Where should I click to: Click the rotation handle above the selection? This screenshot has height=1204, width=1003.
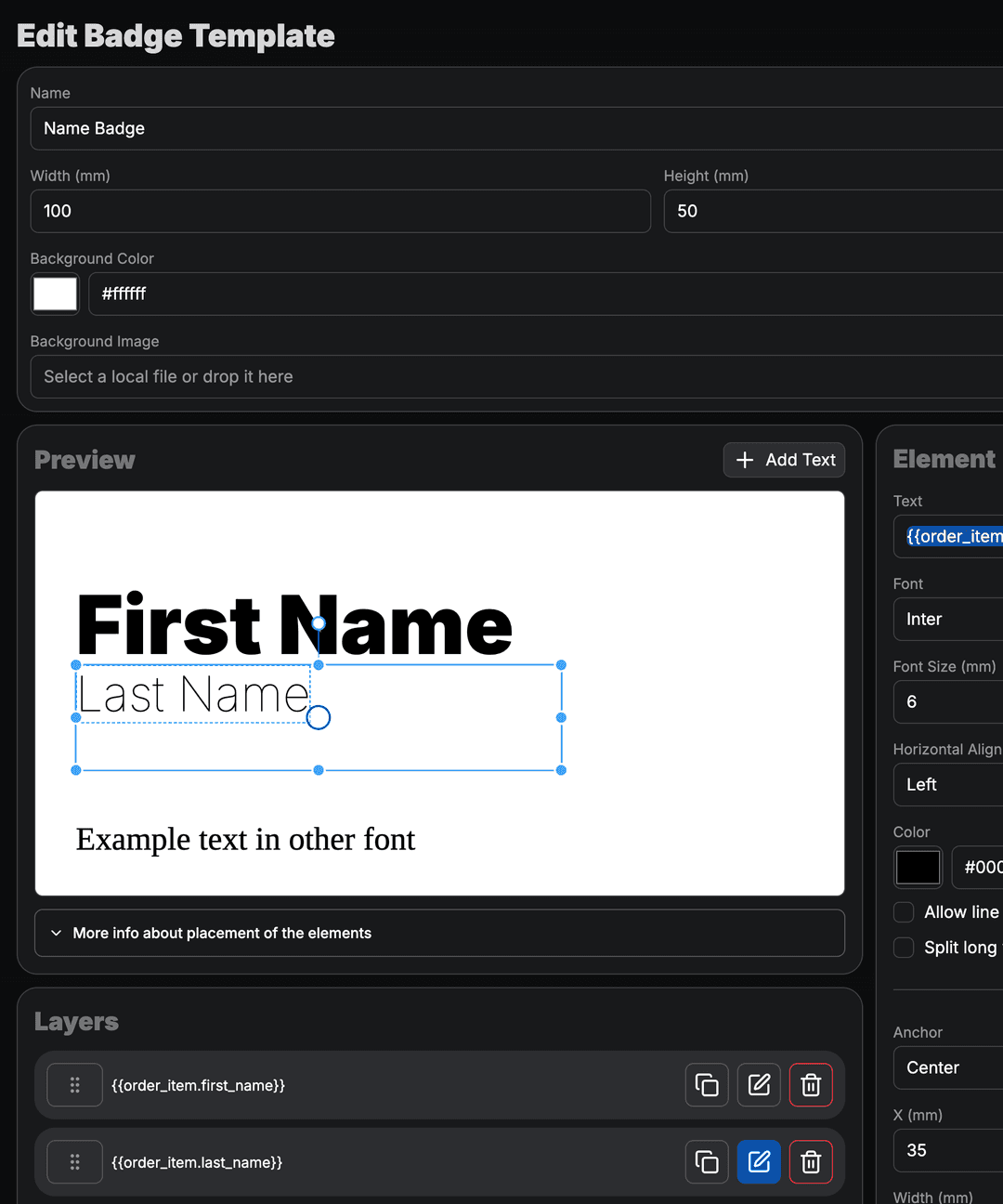(319, 623)
